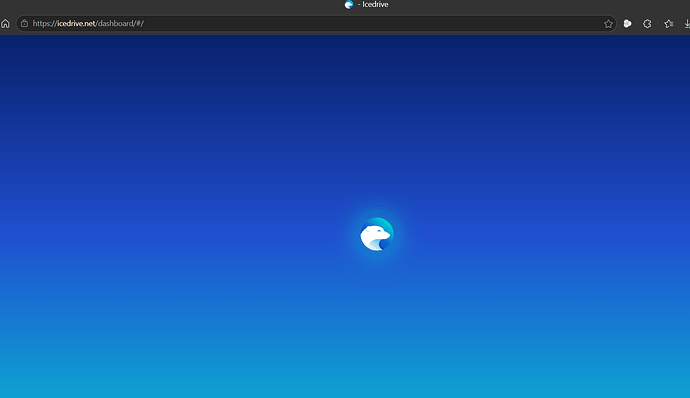Click the browser Home icon
Image resolution: width=690 pixels, height=398 pixels.
click(5, 24)
